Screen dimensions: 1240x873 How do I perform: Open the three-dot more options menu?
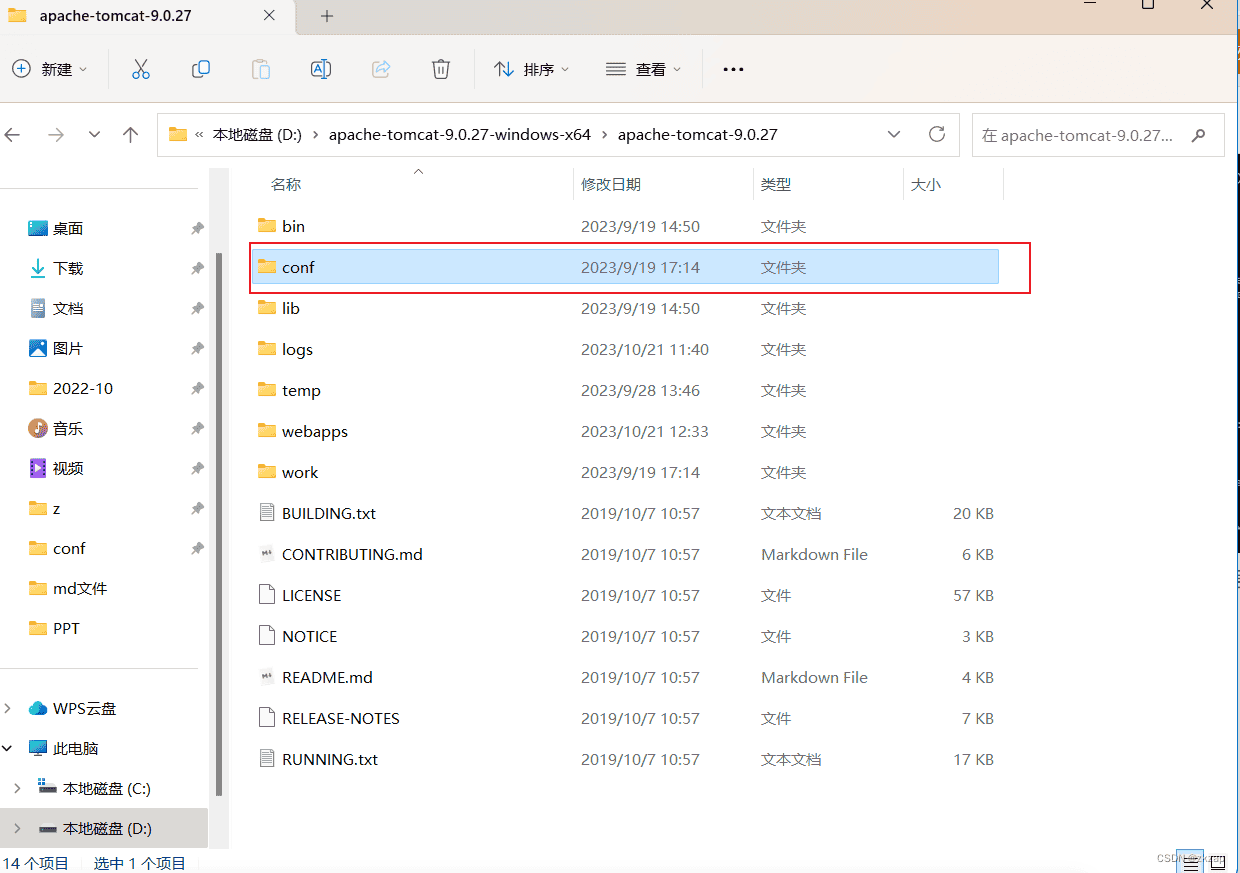pyautogui.click(x=733, y=69)
